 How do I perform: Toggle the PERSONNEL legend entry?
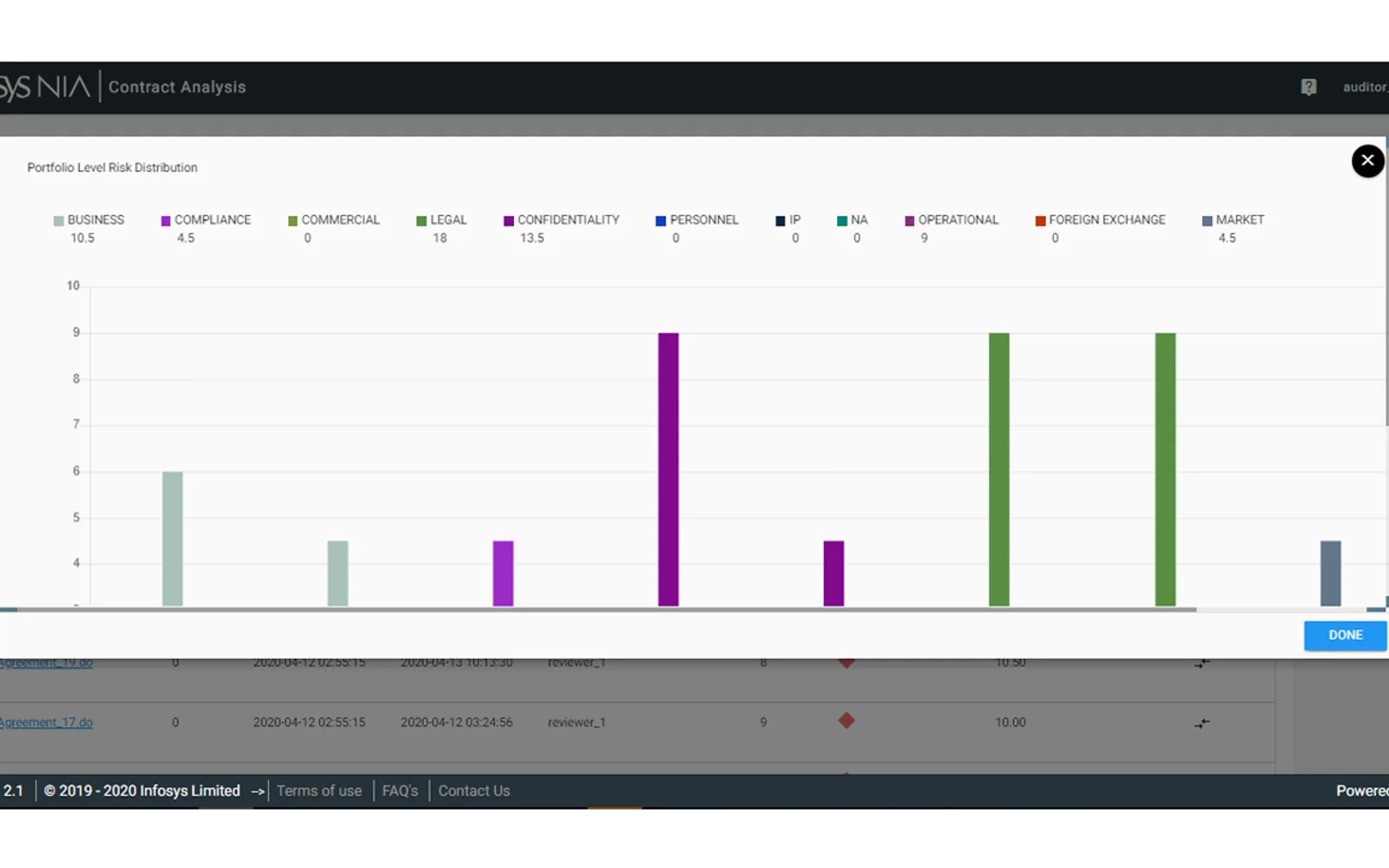[x=696, y=220]
